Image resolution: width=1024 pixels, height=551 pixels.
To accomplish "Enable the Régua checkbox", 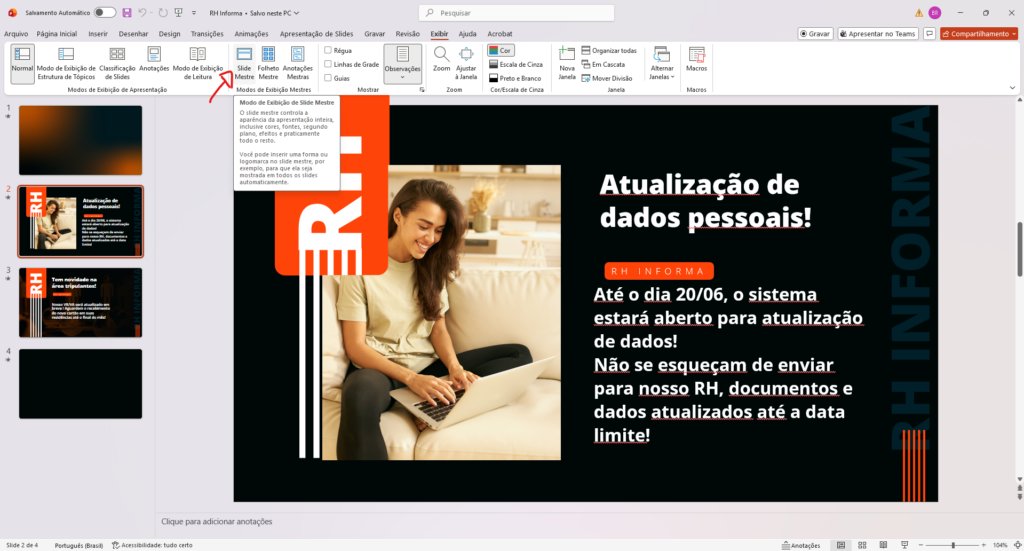I will pyautogui.click(x=329, y=49).
